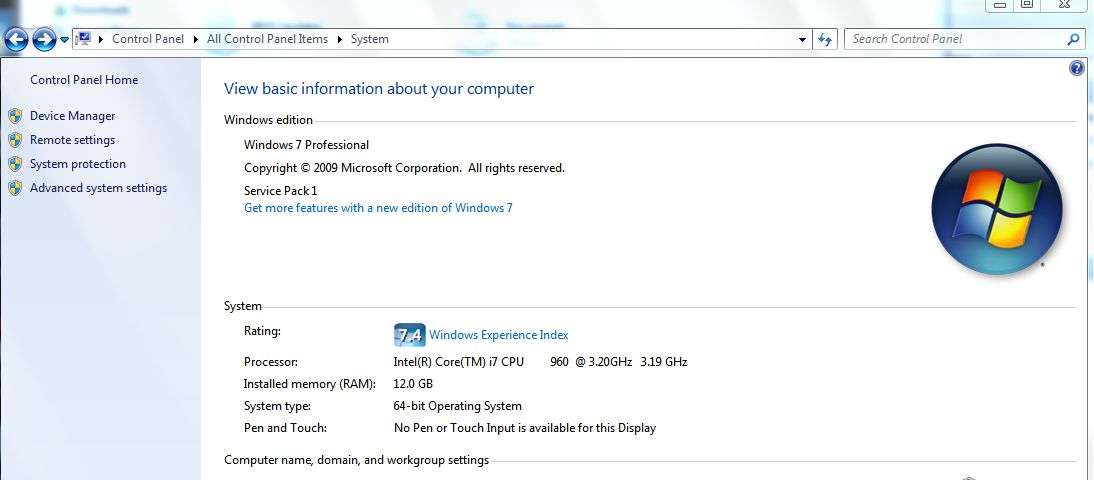Image resolution: width=1094 pixels, height=480 pixels.
Task: Select Control Panel breadcrumb
Action: [148, 39]
